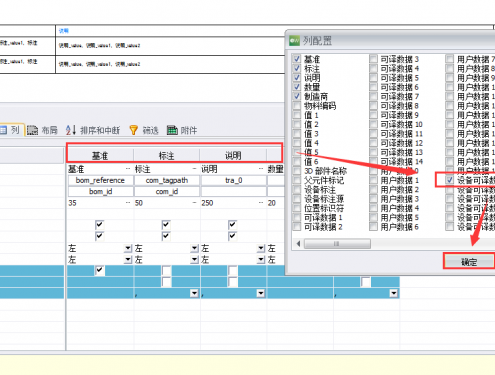Tick the 可译数据 1 checkbox
The width and height of the screenshot is (495, 375).
pos(297,218)
